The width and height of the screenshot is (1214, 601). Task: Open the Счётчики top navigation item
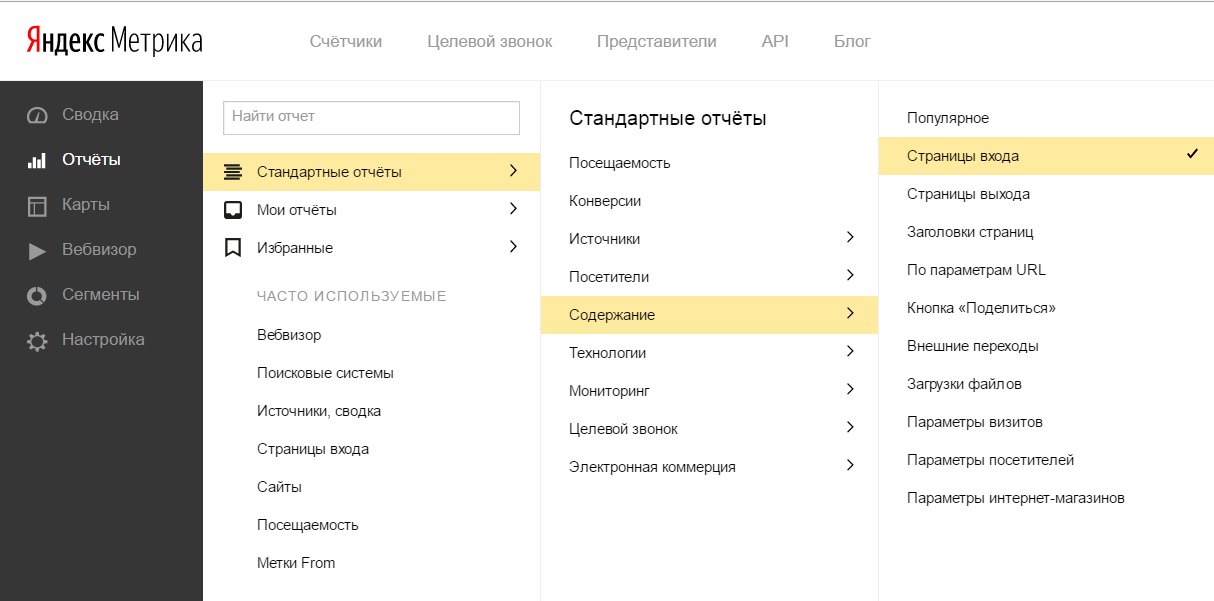(345, 41)
